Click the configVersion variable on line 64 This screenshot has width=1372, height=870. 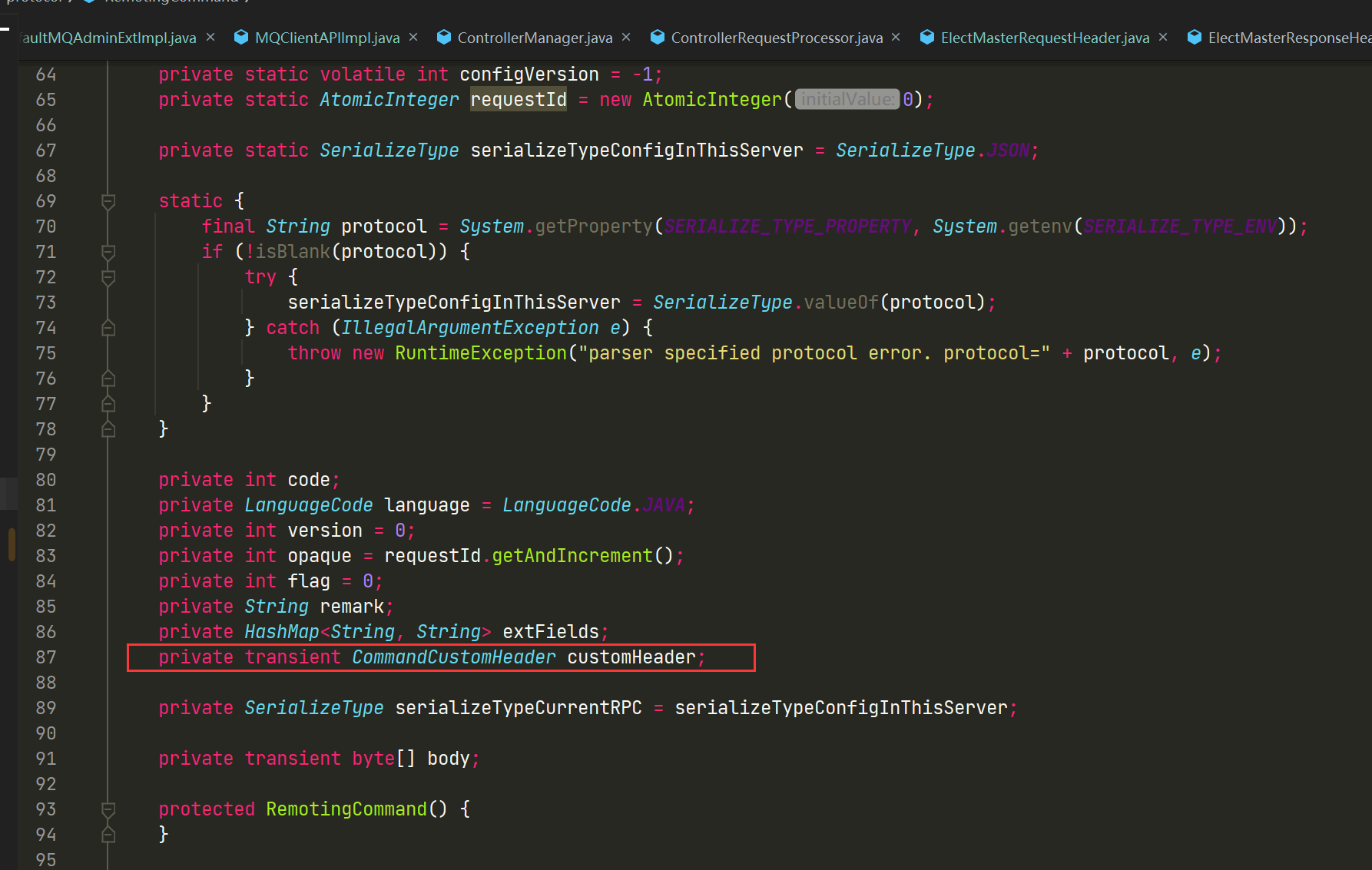(x=529, y=74)
